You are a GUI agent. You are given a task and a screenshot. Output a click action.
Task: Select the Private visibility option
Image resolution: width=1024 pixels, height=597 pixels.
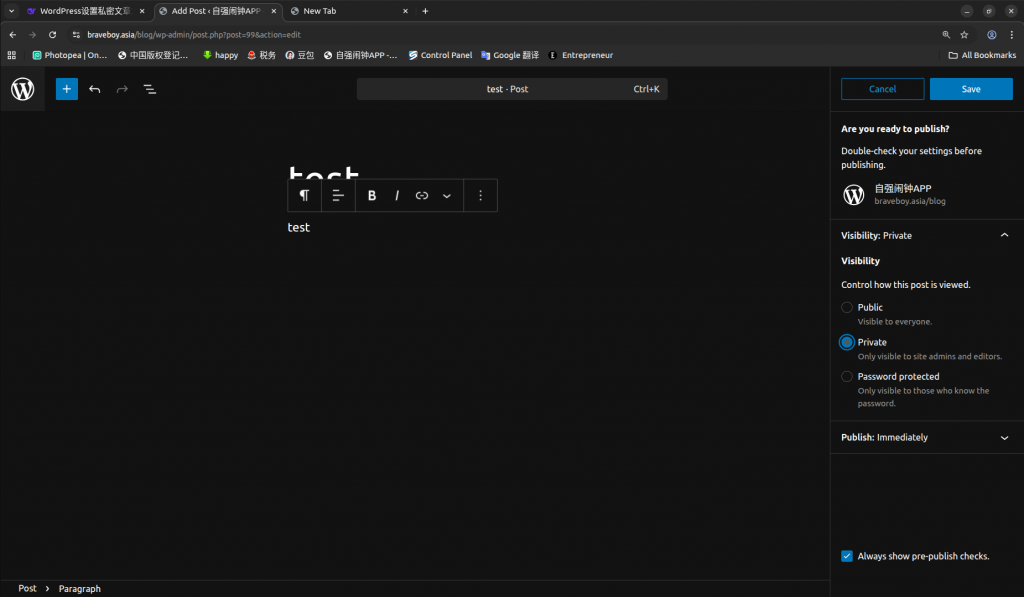tap(847, 342)
